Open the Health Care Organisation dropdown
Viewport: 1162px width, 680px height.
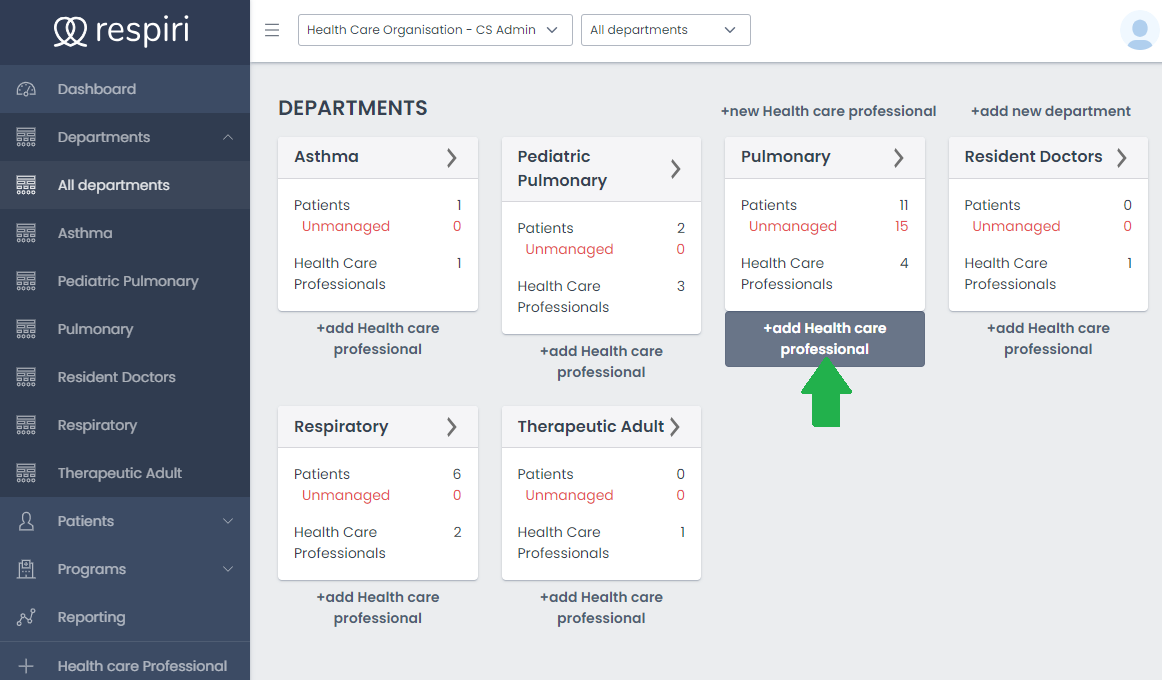(435, 30)
